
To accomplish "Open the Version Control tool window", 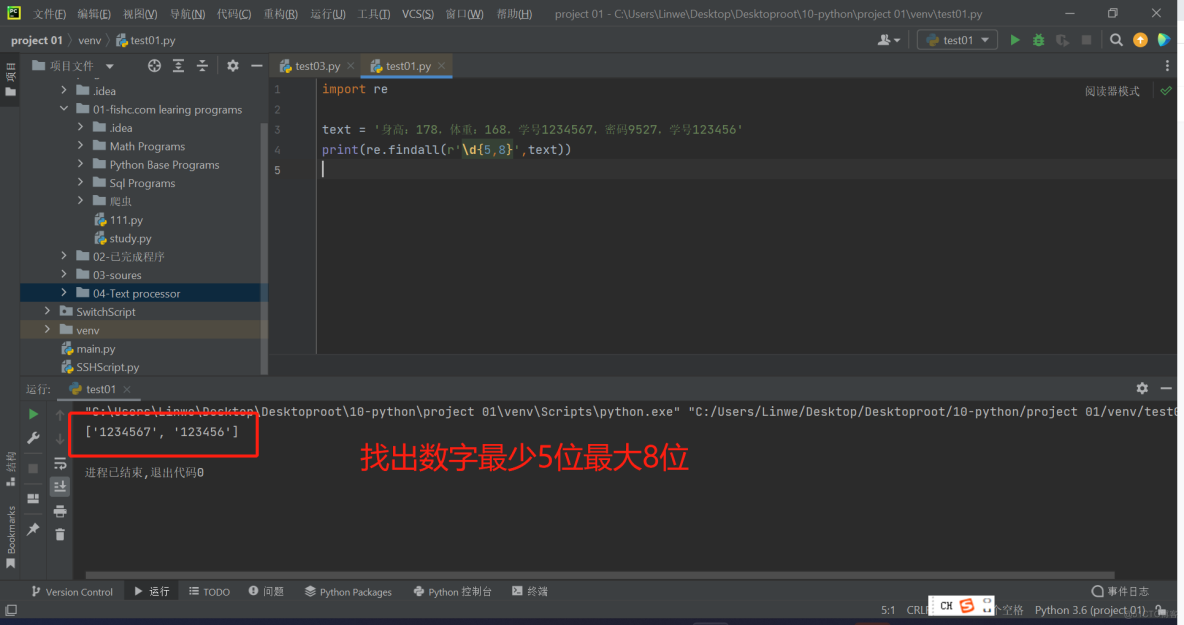I will coord(72,592).
